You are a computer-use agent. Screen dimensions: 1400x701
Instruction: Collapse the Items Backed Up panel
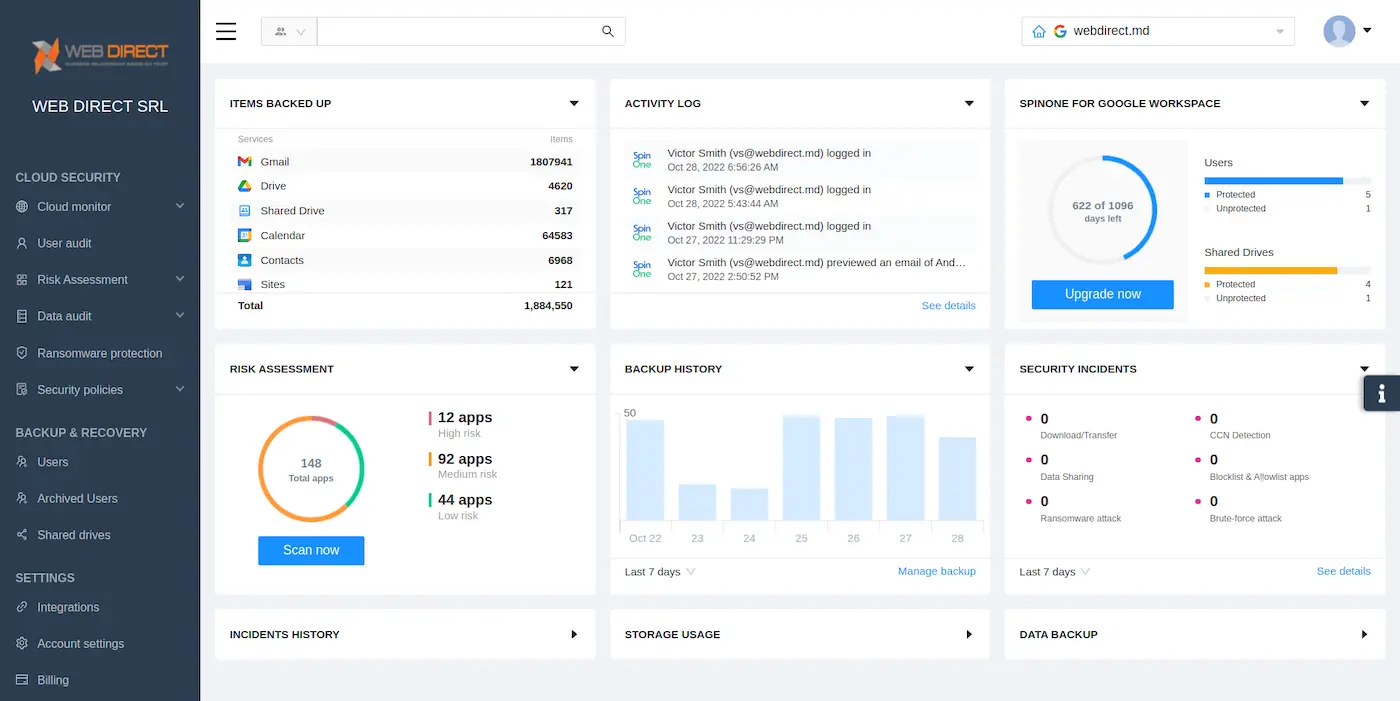[x=574, y=104]
